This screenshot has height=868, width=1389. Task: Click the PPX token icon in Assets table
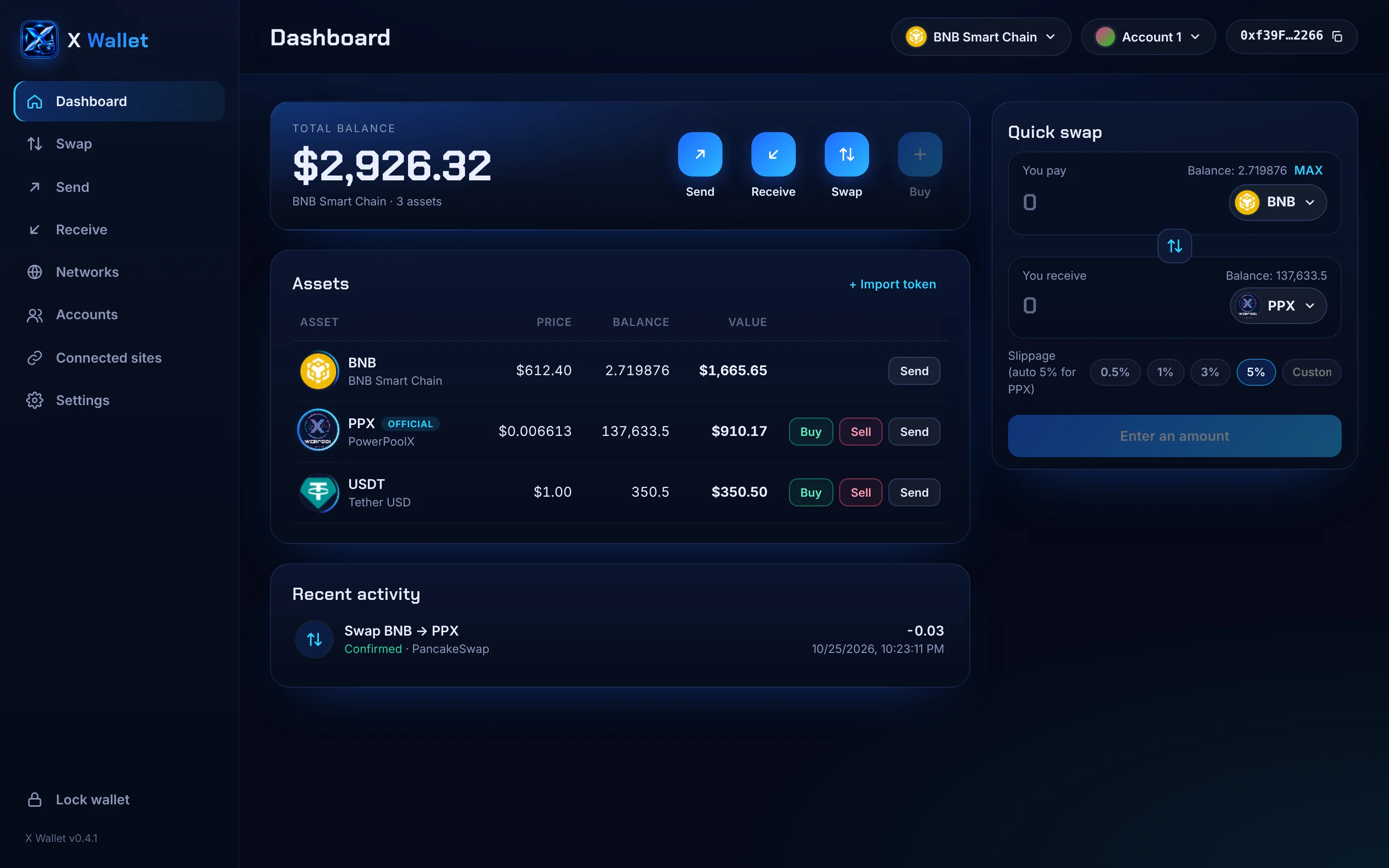coord(318,429)
